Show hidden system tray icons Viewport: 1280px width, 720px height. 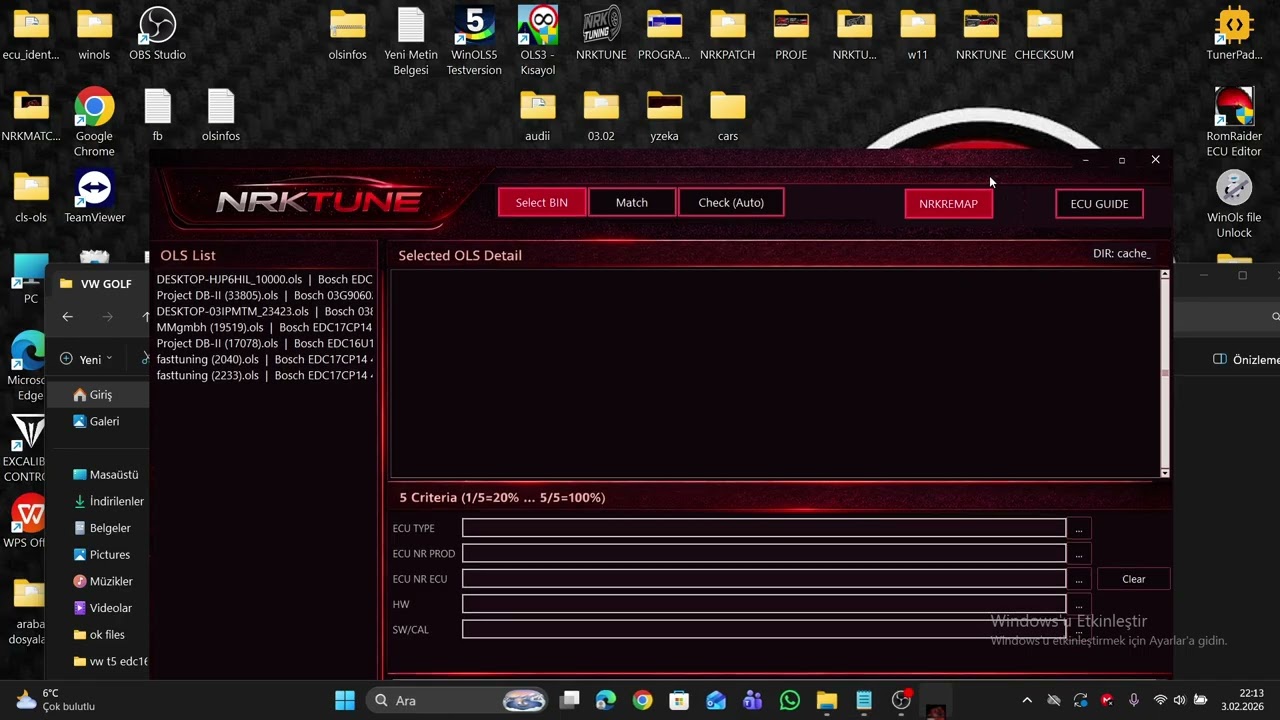pyautogui.click(x=1026, y=700)
